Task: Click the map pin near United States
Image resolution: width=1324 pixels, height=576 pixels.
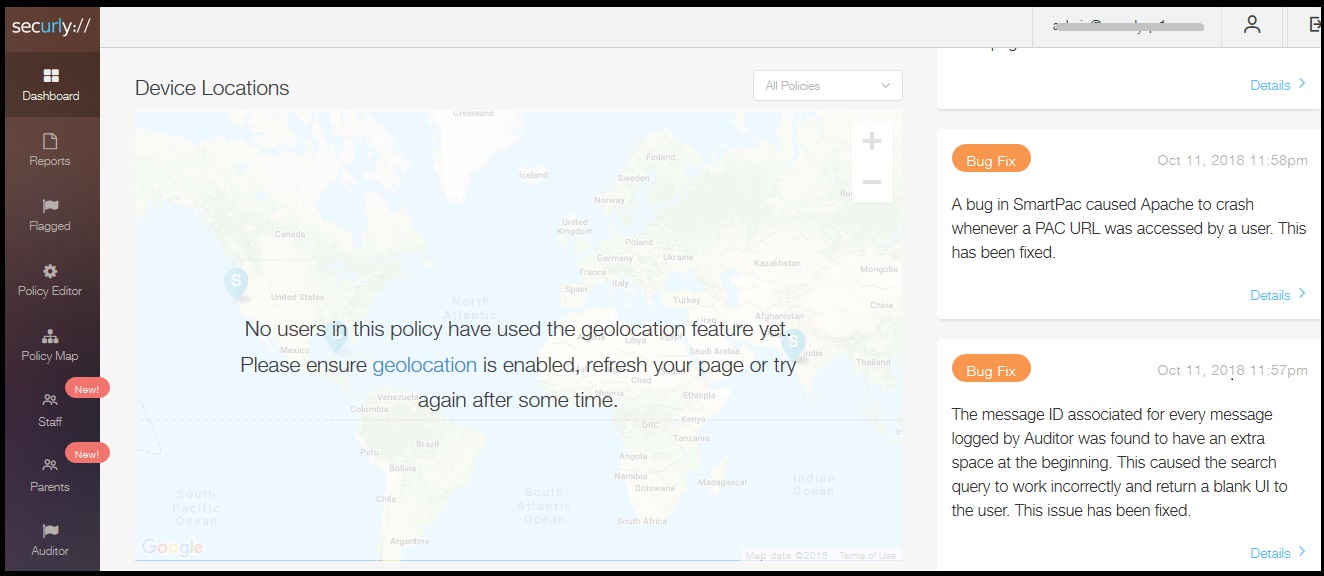Action: [x=236, y=284]
